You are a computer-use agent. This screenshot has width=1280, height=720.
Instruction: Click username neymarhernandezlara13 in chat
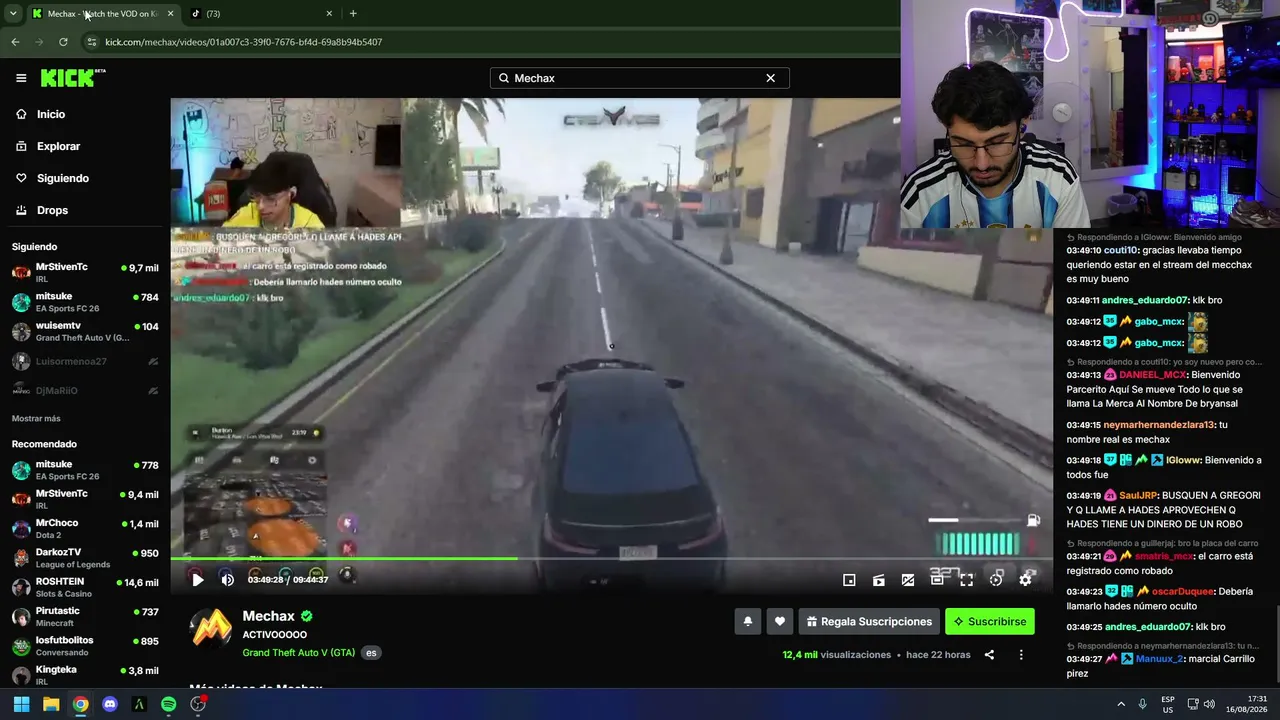1159,425
